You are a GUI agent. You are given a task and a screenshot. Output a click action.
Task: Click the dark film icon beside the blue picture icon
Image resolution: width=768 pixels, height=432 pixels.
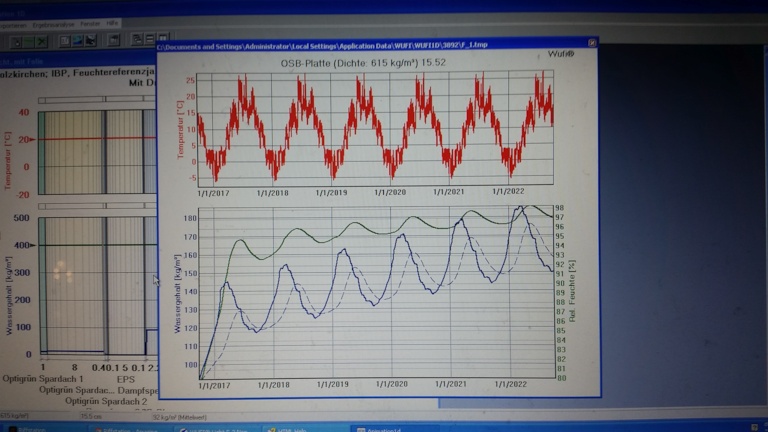pyautogui.click(x=90, y=41)
